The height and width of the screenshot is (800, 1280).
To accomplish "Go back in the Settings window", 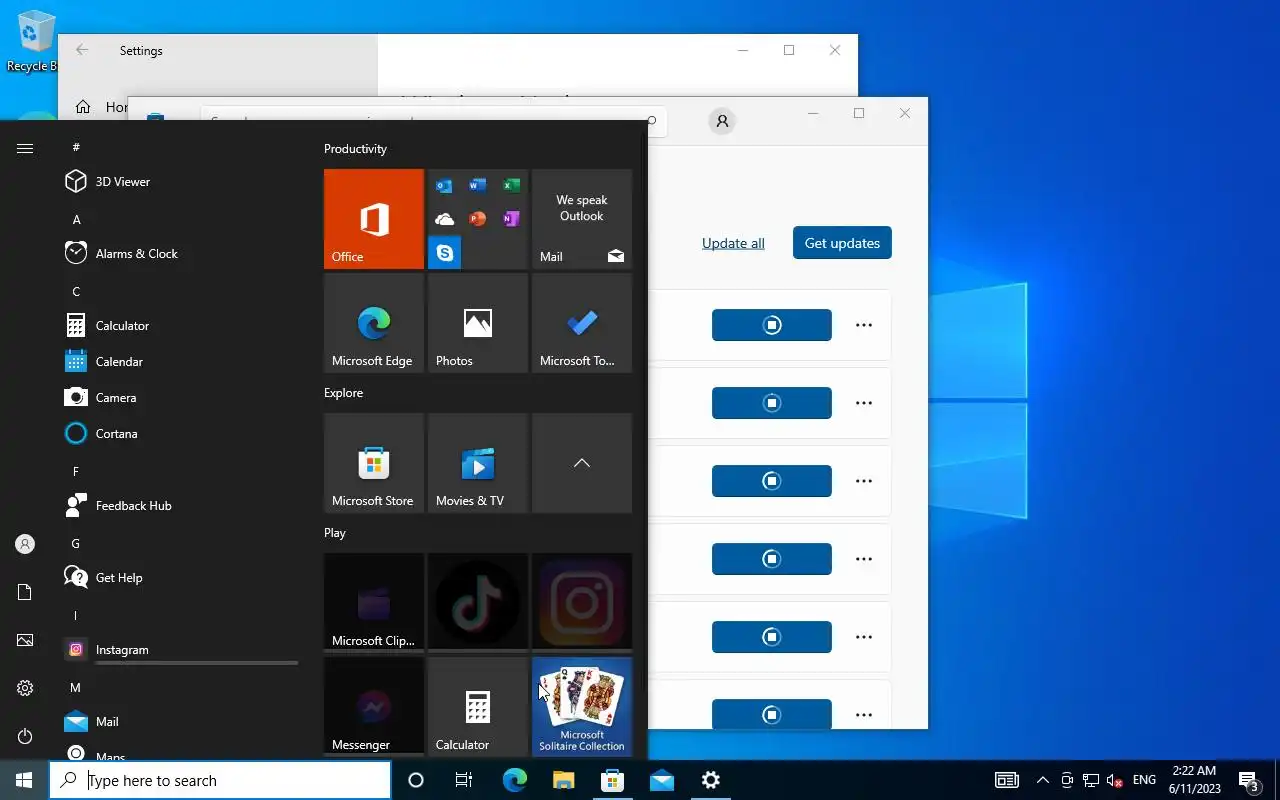I will click(82, 50).
